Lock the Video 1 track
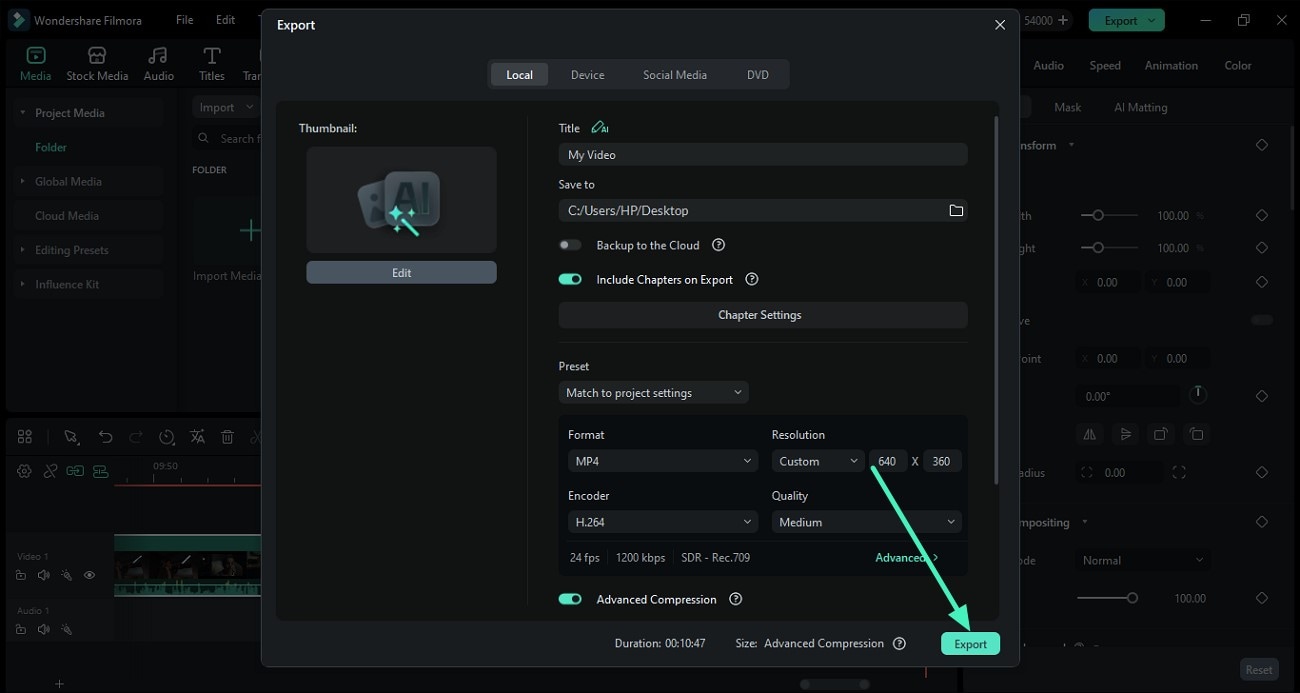This screenshot has width=1300, height=693. (21, 575)
